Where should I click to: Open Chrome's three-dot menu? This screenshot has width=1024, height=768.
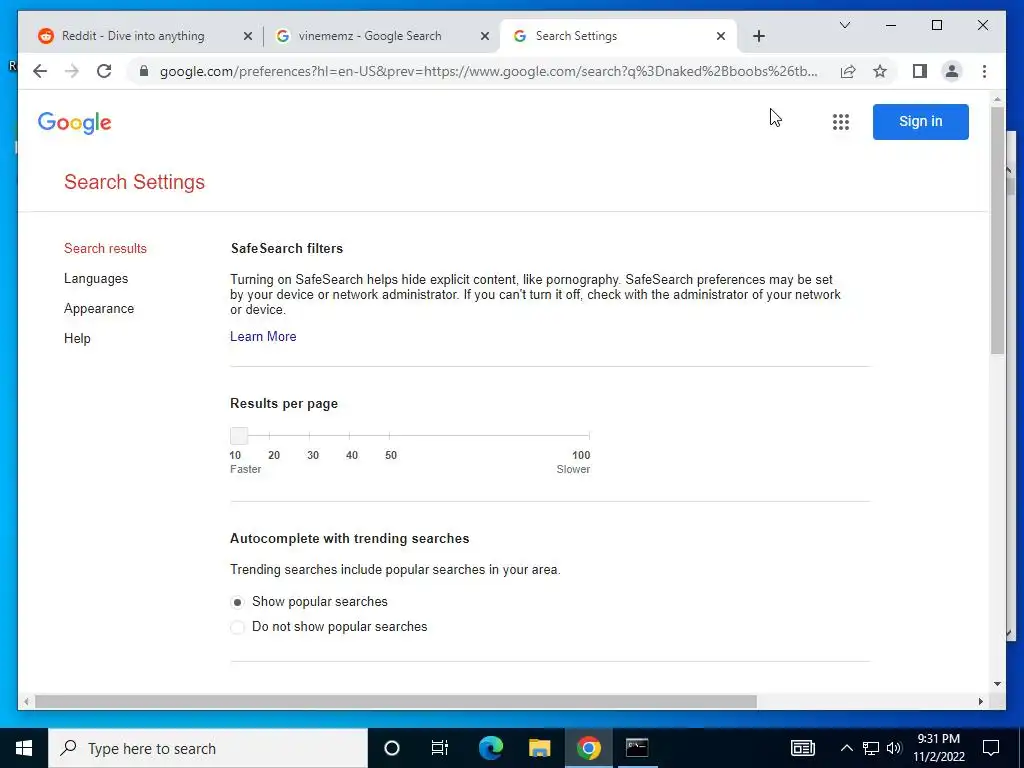pyautogui.click(x=984, y=71)
